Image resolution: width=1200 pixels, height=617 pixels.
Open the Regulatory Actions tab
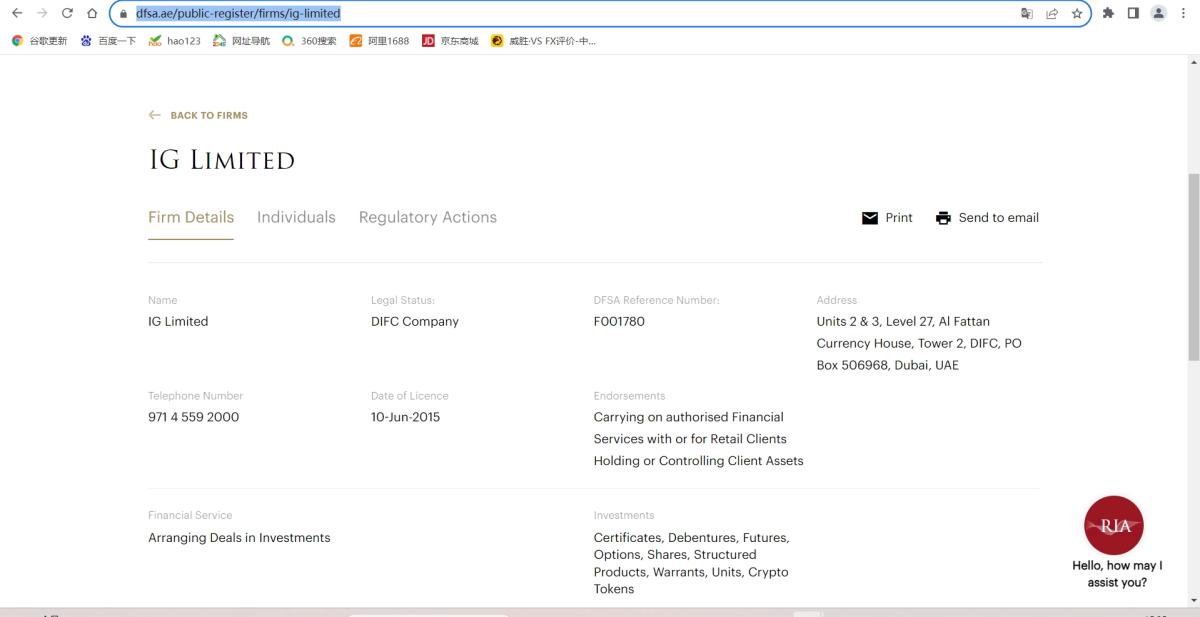point(427,217)
